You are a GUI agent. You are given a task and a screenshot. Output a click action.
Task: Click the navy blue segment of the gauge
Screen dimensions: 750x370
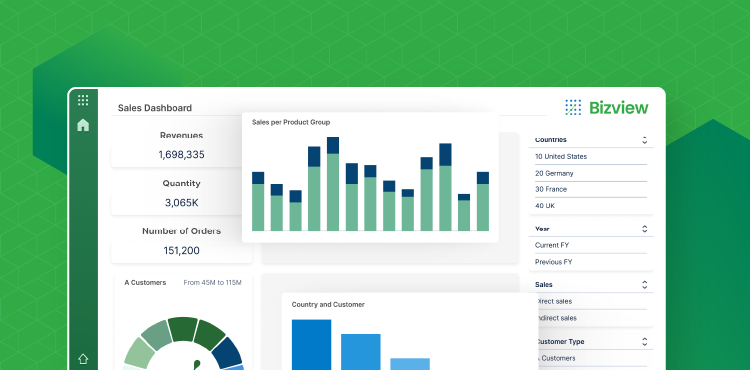click(227, 352)
